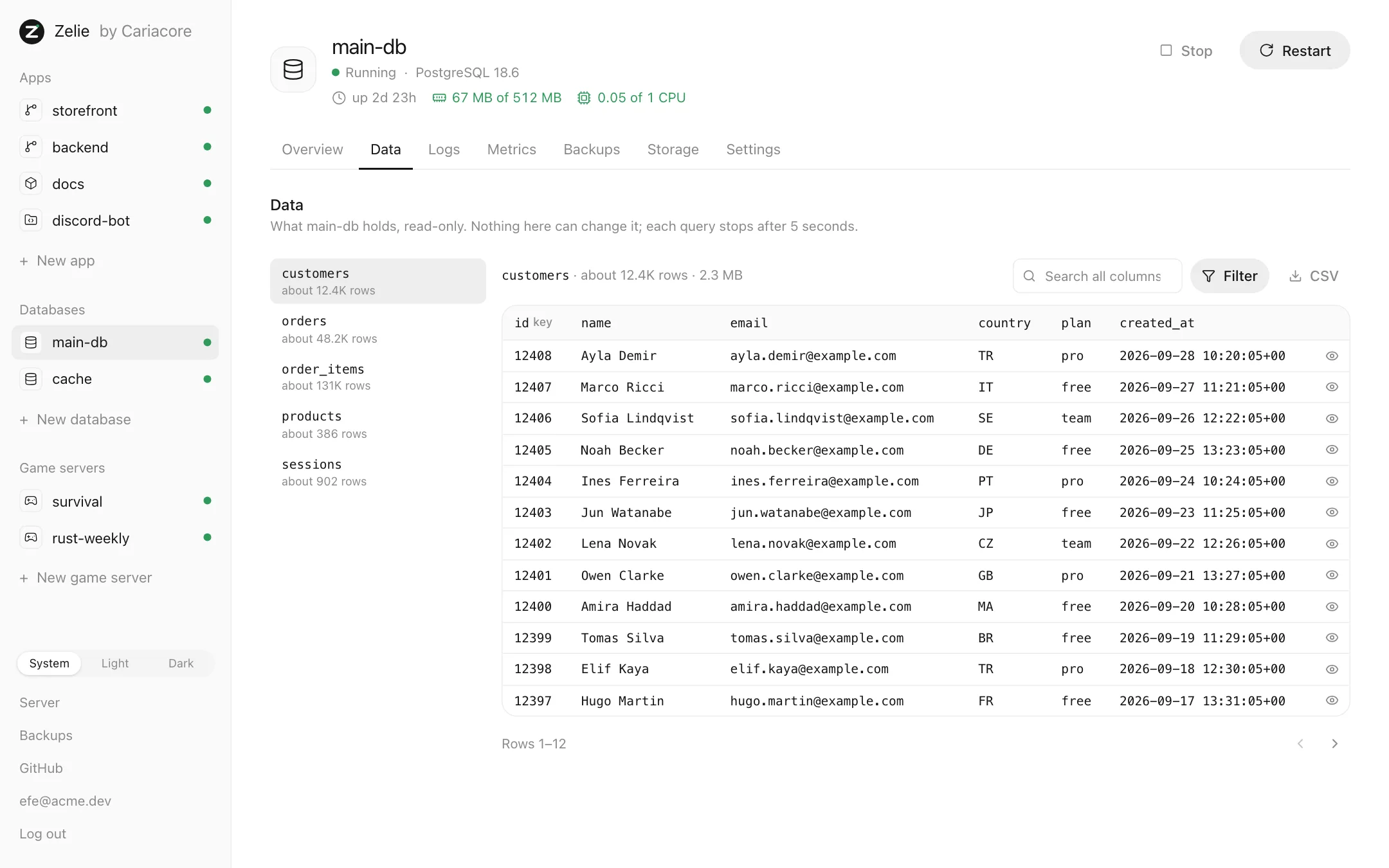Switch to the Overview tab
Viewport: 1389px width, 868px height.
point(313,150)
